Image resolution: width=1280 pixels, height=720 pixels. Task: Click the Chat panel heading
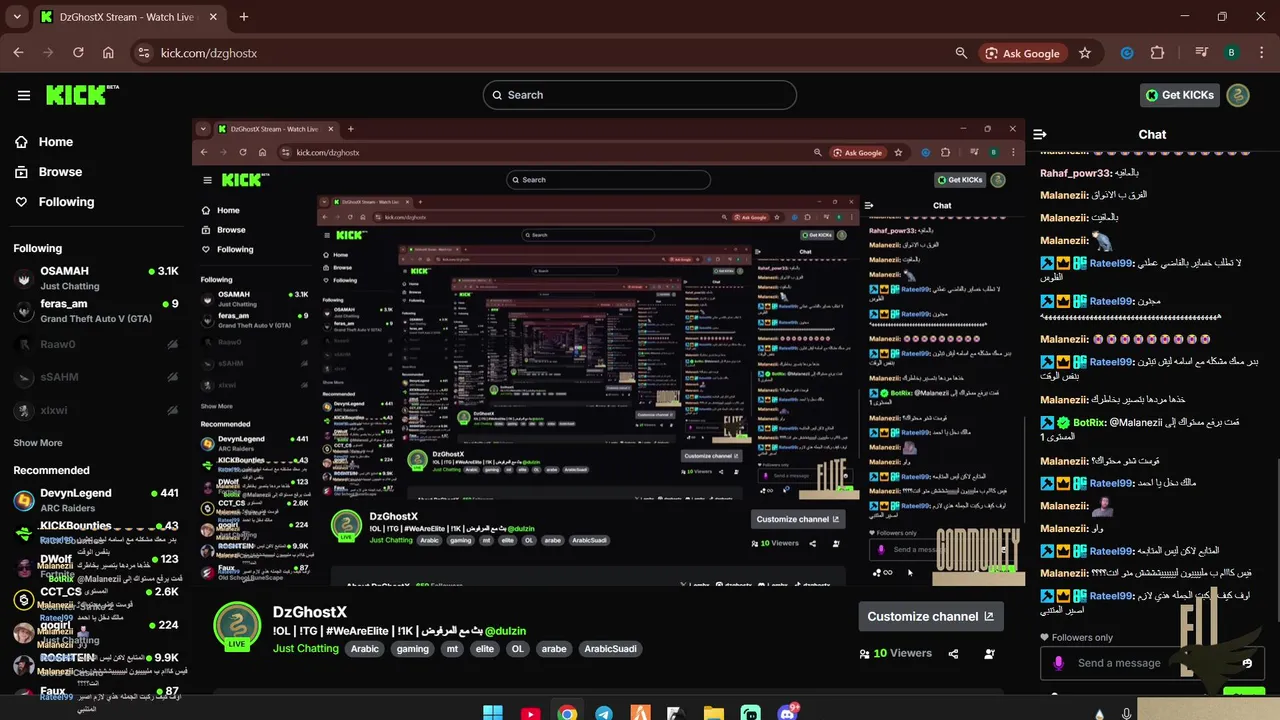click(x=1152, y=134)
